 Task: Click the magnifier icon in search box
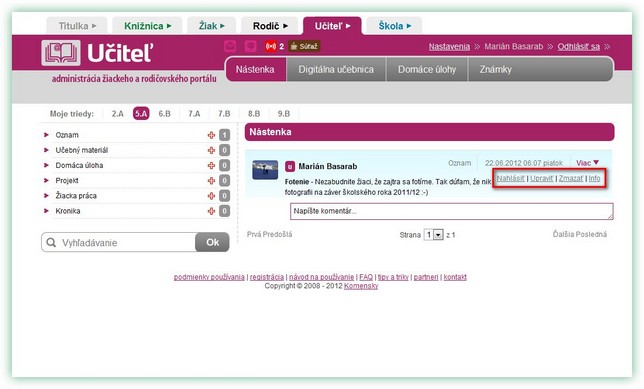click(51, 242)
